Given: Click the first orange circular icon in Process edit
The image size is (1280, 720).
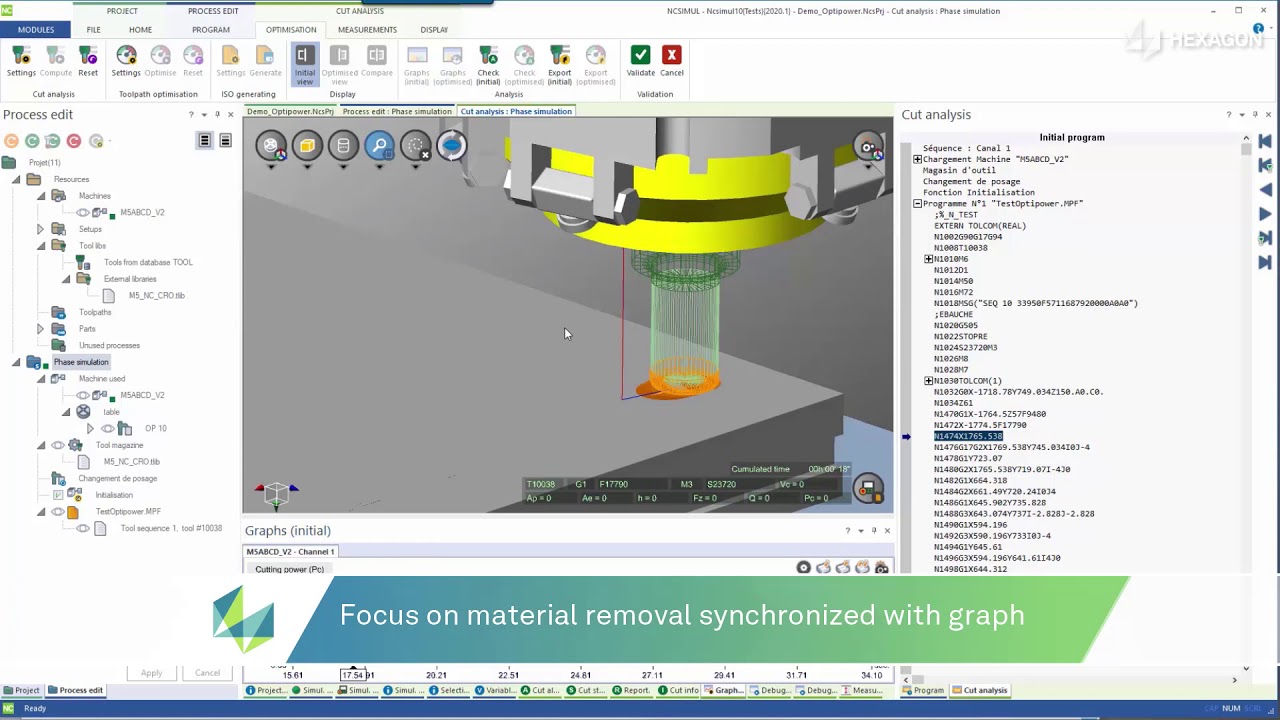Looking at the screenshot, I should (x=11, y=141).
